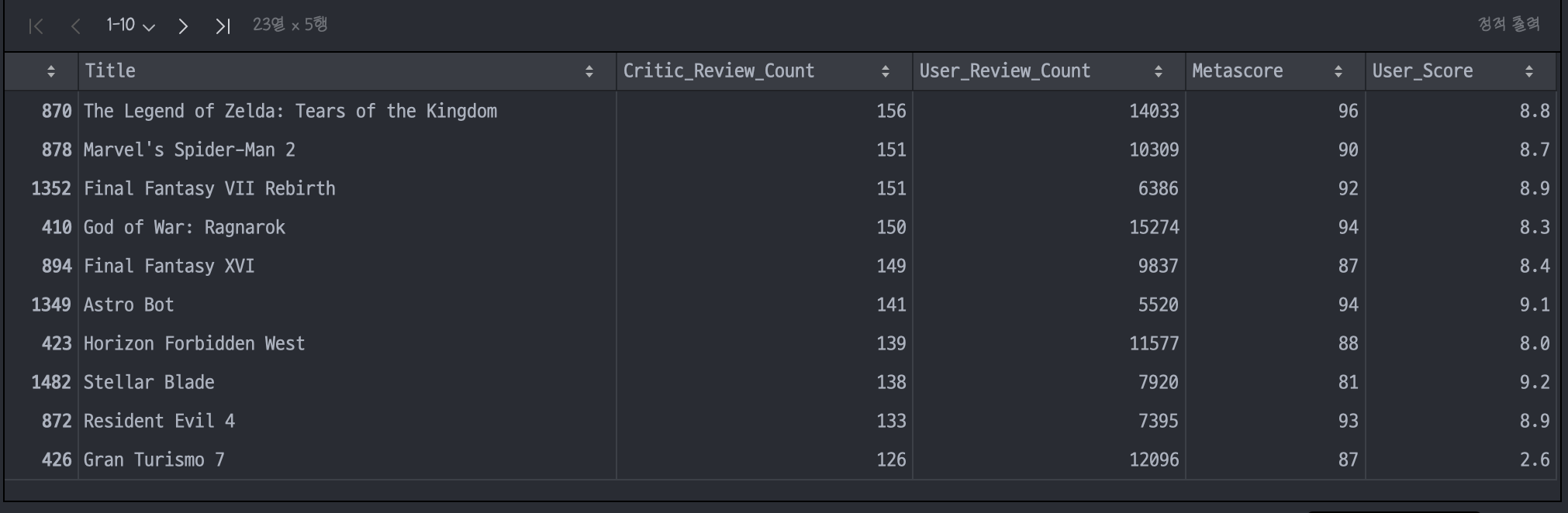Click Metascore value 96
Screen dimensions: 1568x513
coord(1349,111)
